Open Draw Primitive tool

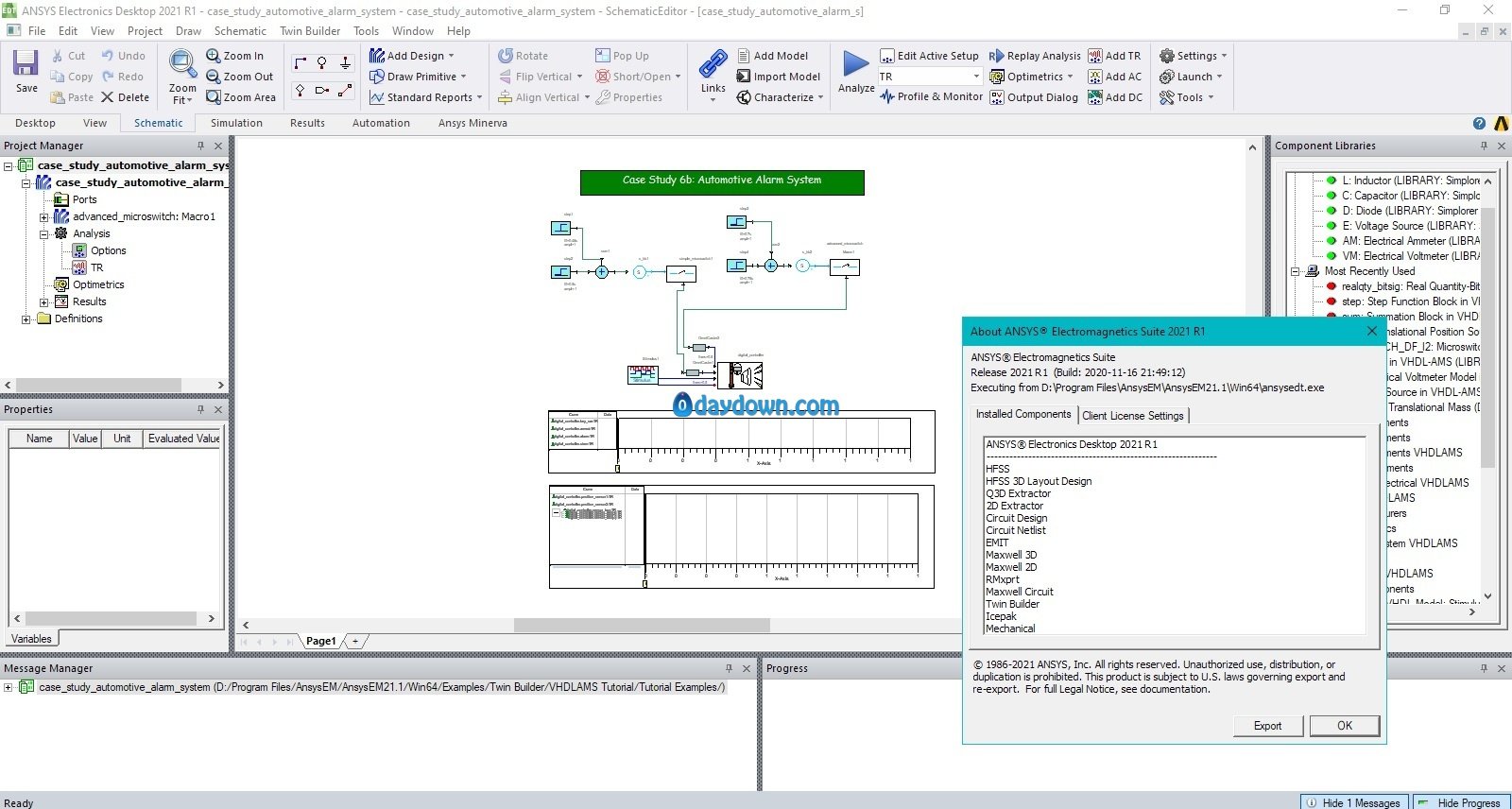[x=418, y=77]
